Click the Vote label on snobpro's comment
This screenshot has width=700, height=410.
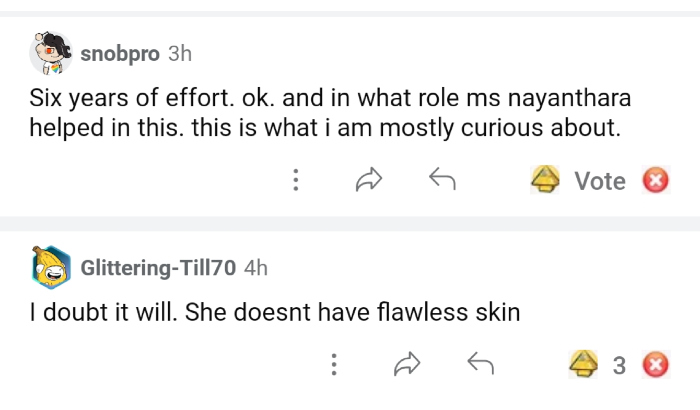[x=600, y=181]
